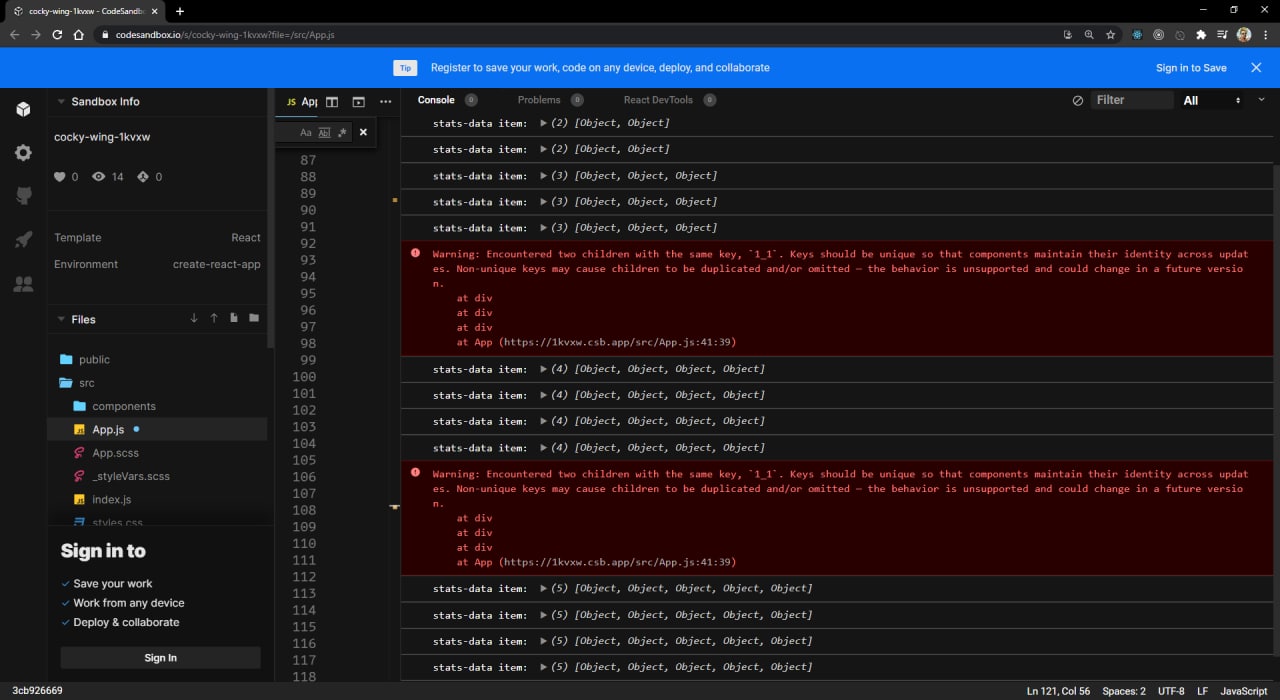Collapse the Sandbox Info section
1280x700 pixels.
coord(61,102)
